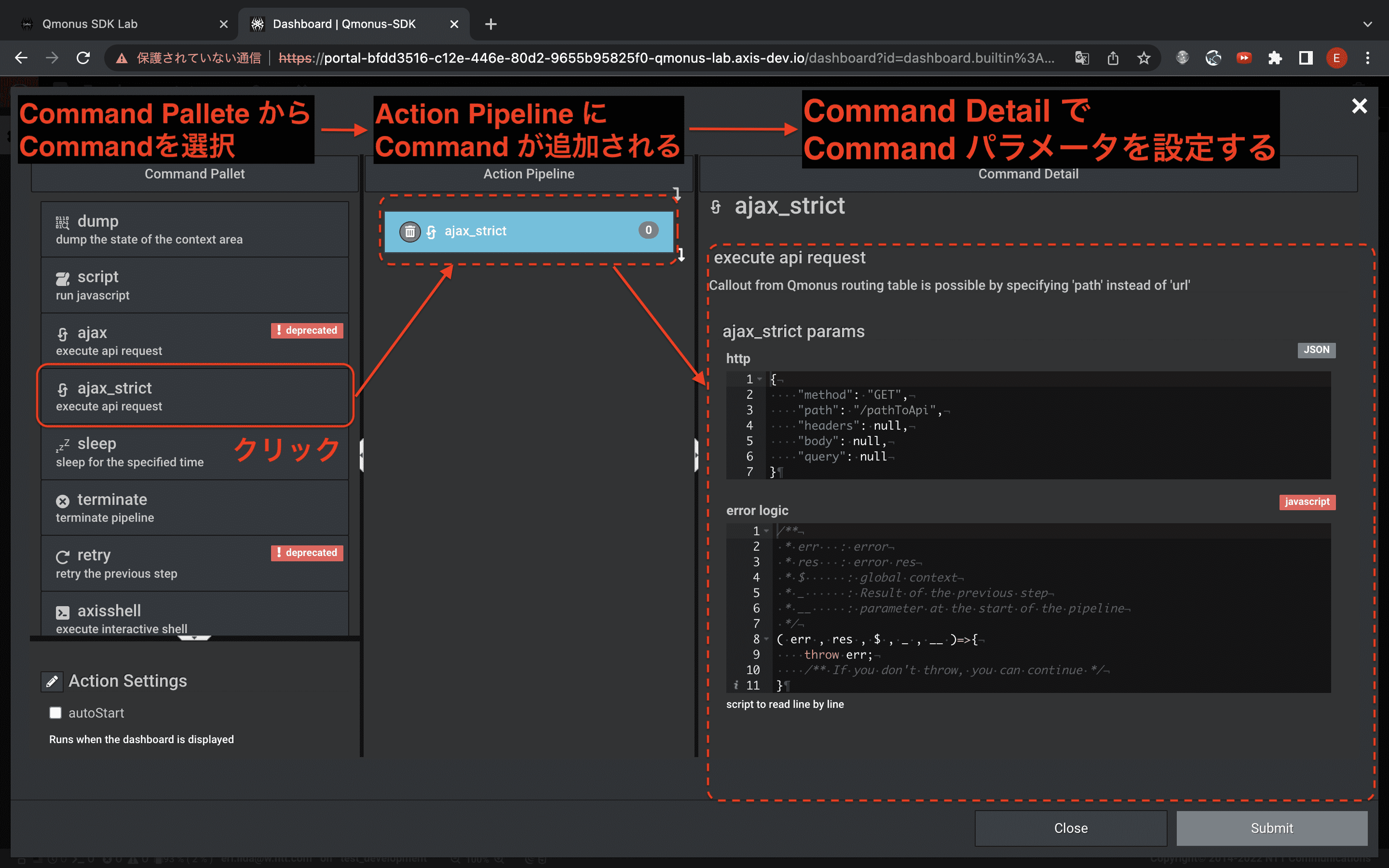Click the red YouTube extension icon
Screen dimensions: 1389x868
tap(1244, 58)
